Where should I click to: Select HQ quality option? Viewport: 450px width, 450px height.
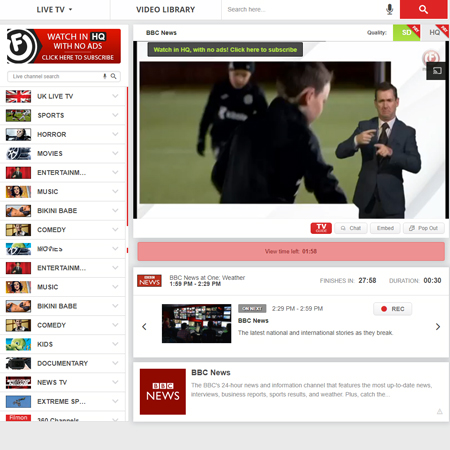(435, 33)
